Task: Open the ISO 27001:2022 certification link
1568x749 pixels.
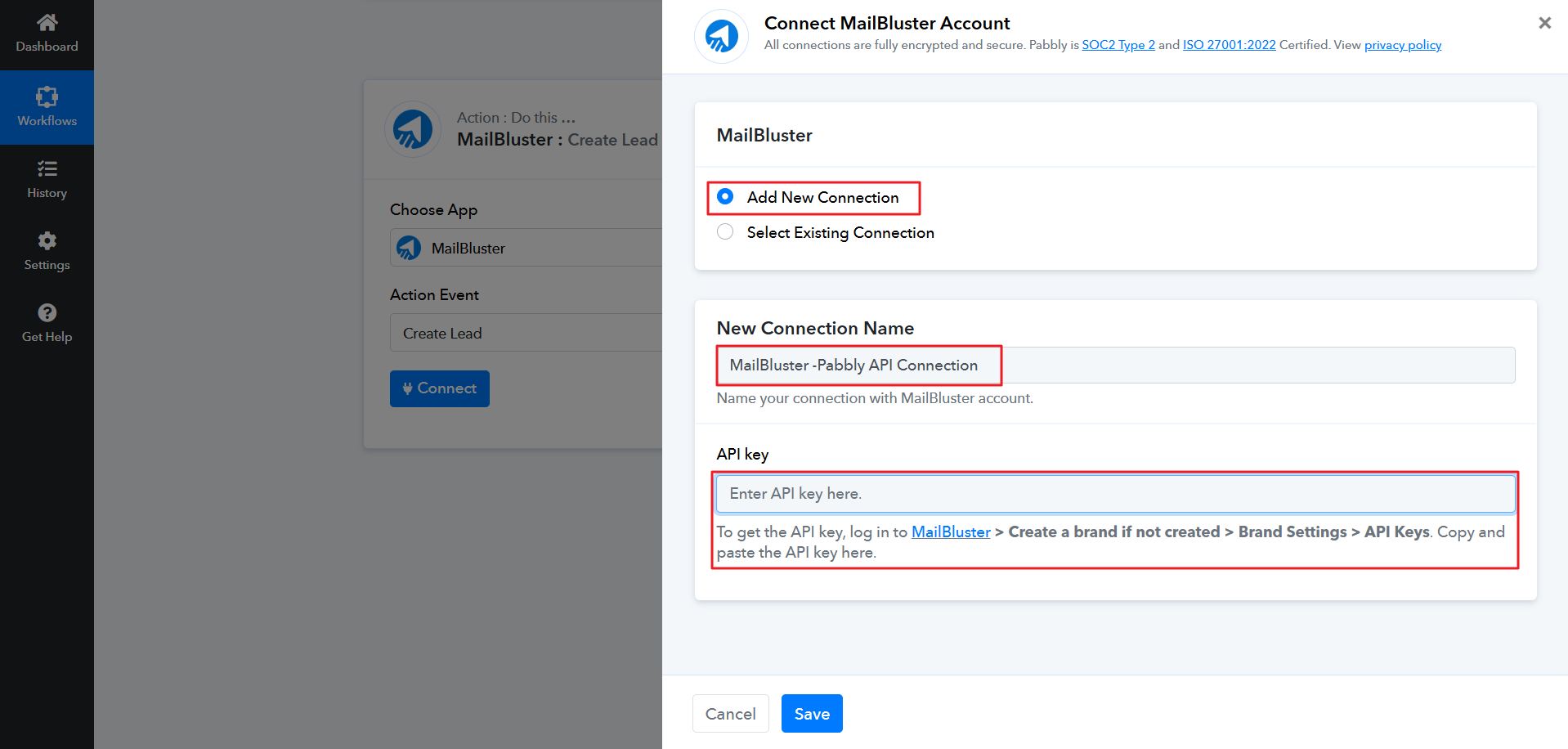Action: 1229,45
